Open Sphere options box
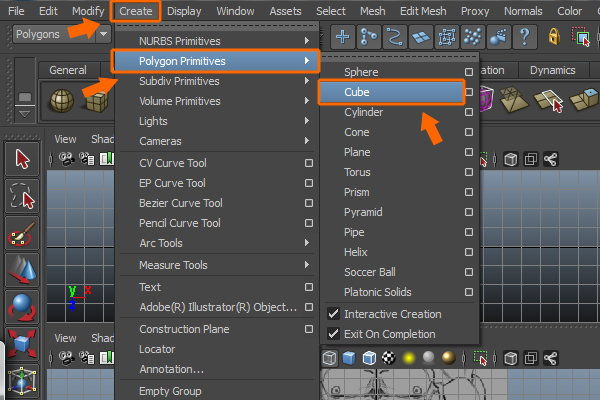This screenshot has width=600, height=400. point(469,72)
